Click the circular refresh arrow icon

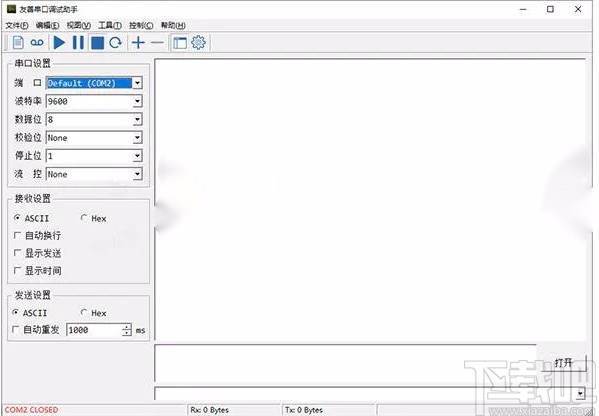coord(115,42)
